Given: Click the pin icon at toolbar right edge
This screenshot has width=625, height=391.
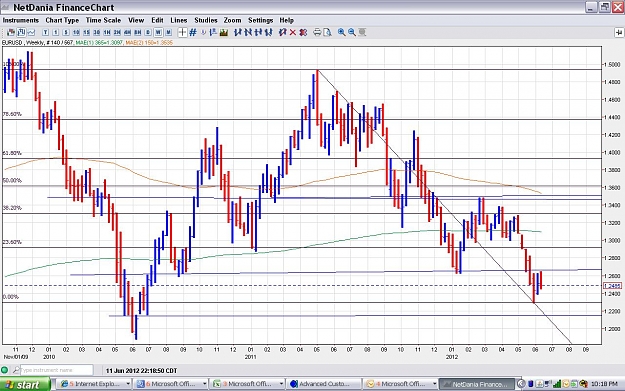Looking at the screenshot, I should [619, 32].
